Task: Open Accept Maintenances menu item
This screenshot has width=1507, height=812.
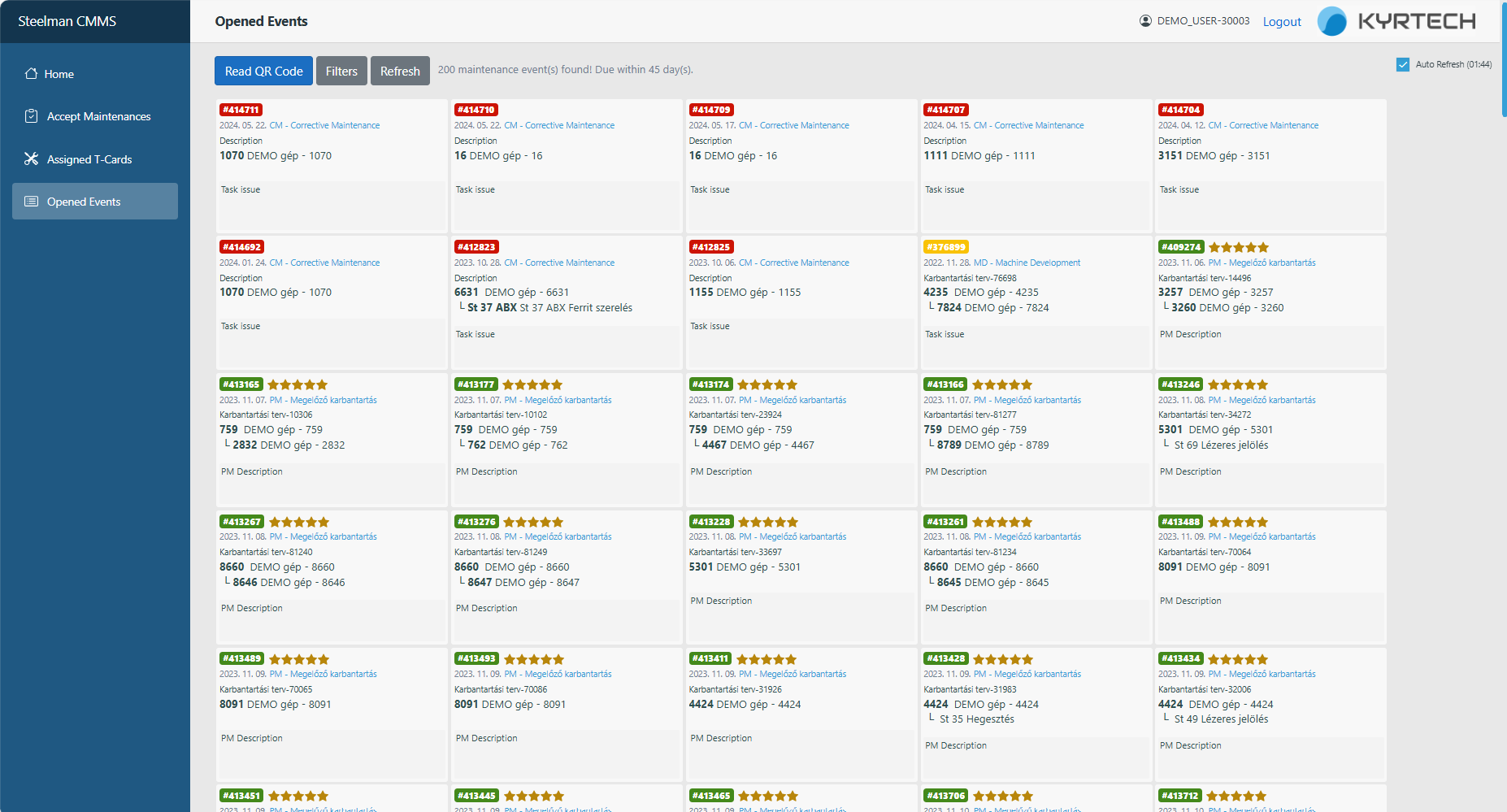Action: point(98,116)
